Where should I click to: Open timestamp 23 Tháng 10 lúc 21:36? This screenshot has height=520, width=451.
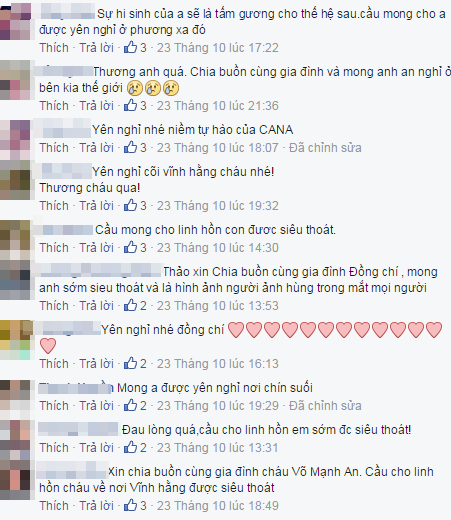[x=218, y=106]
